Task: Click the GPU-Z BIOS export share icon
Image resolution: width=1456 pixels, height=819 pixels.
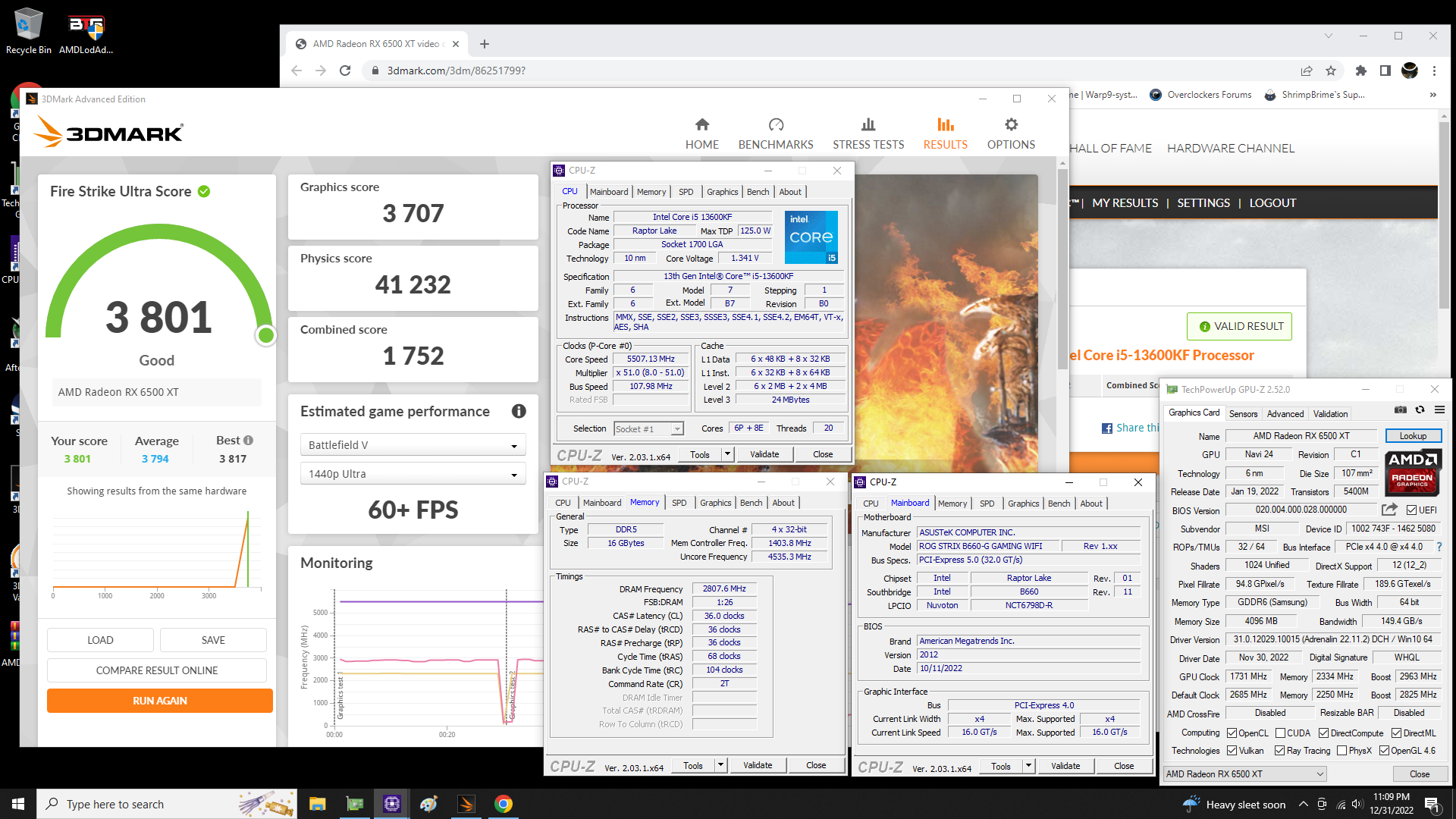Action: point(1389,510)
